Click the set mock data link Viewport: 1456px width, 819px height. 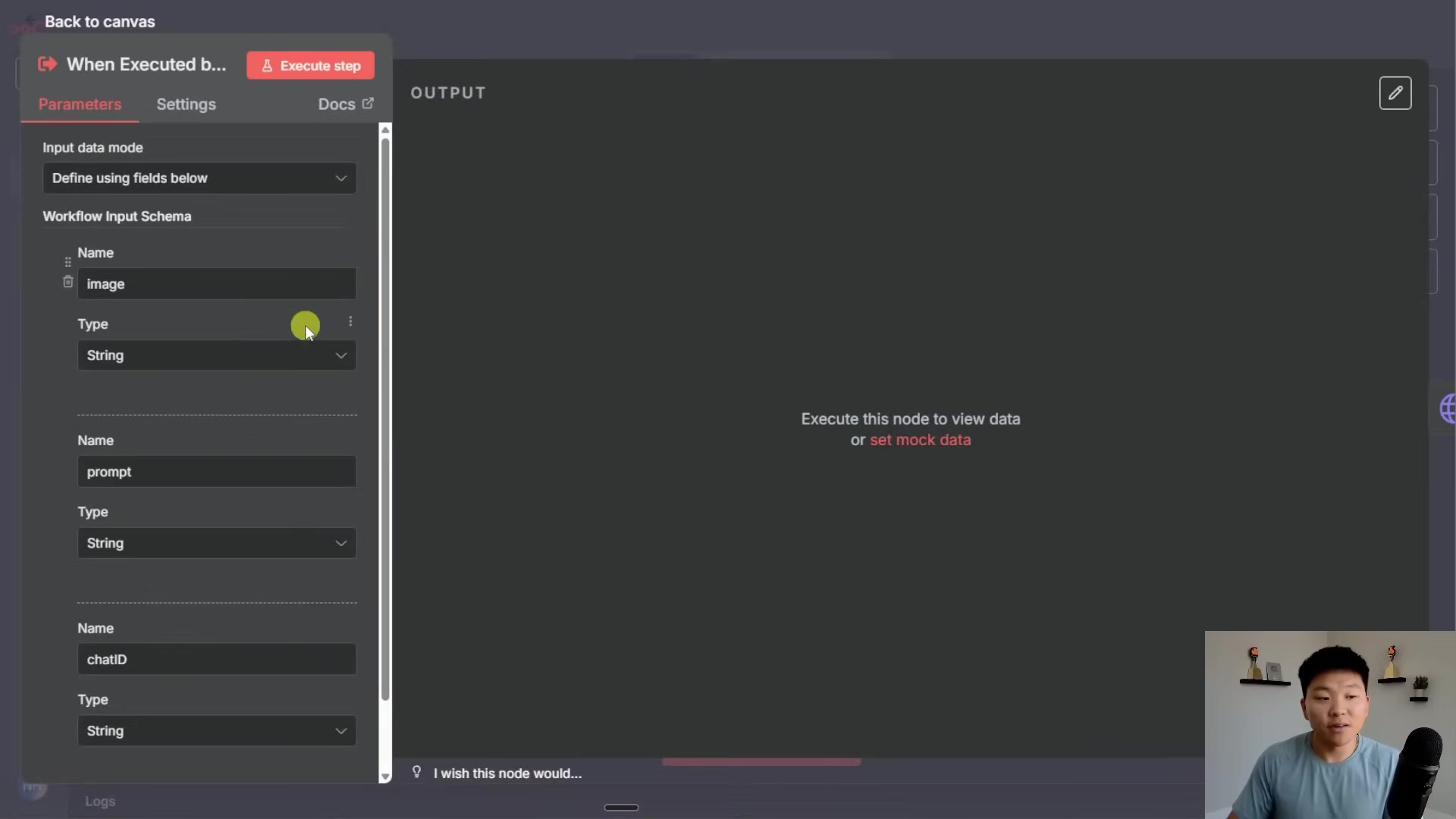coord(920,441)
